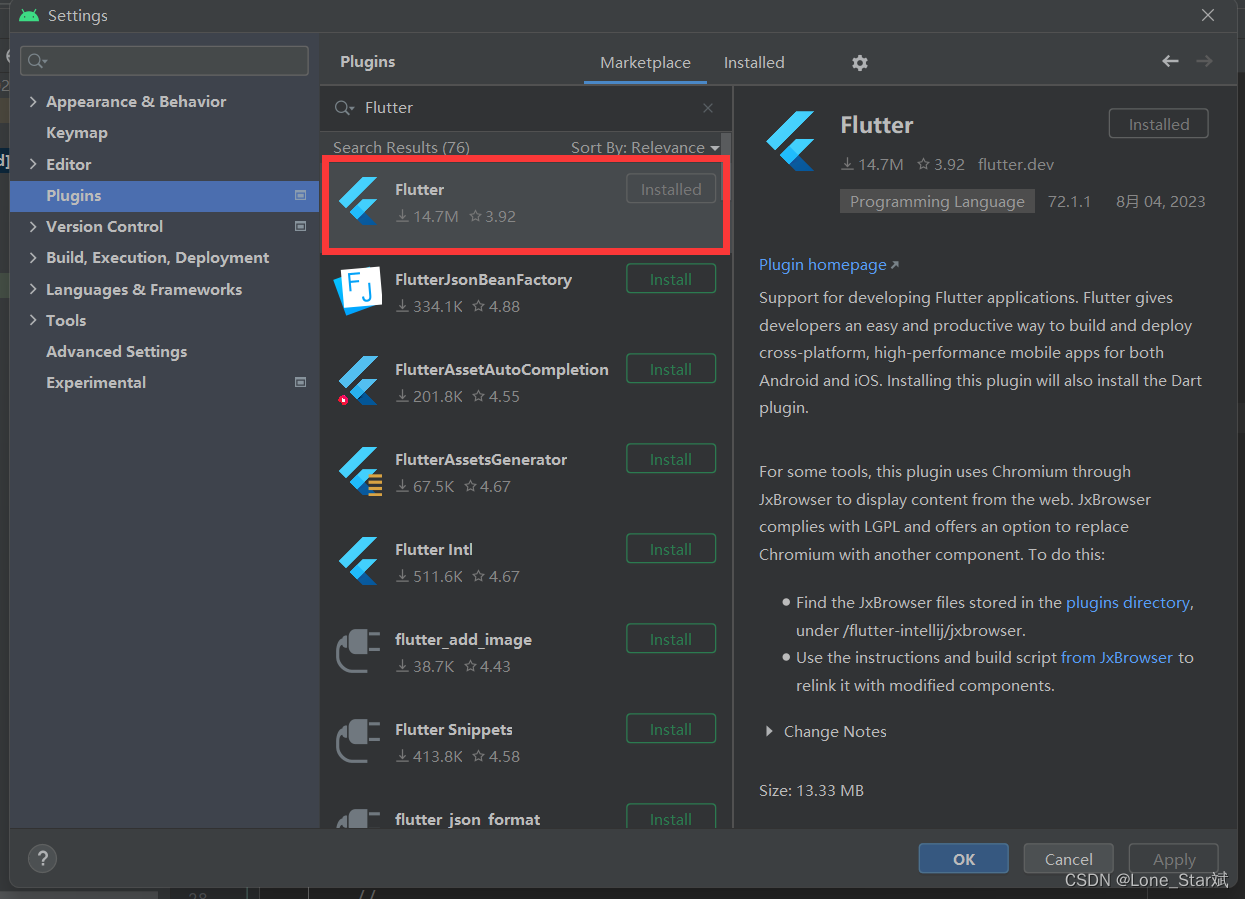Image resolution: width=1245 pixels, height=899 pixels.
Task: Focus the settings search input field
Action: point(164,61)
